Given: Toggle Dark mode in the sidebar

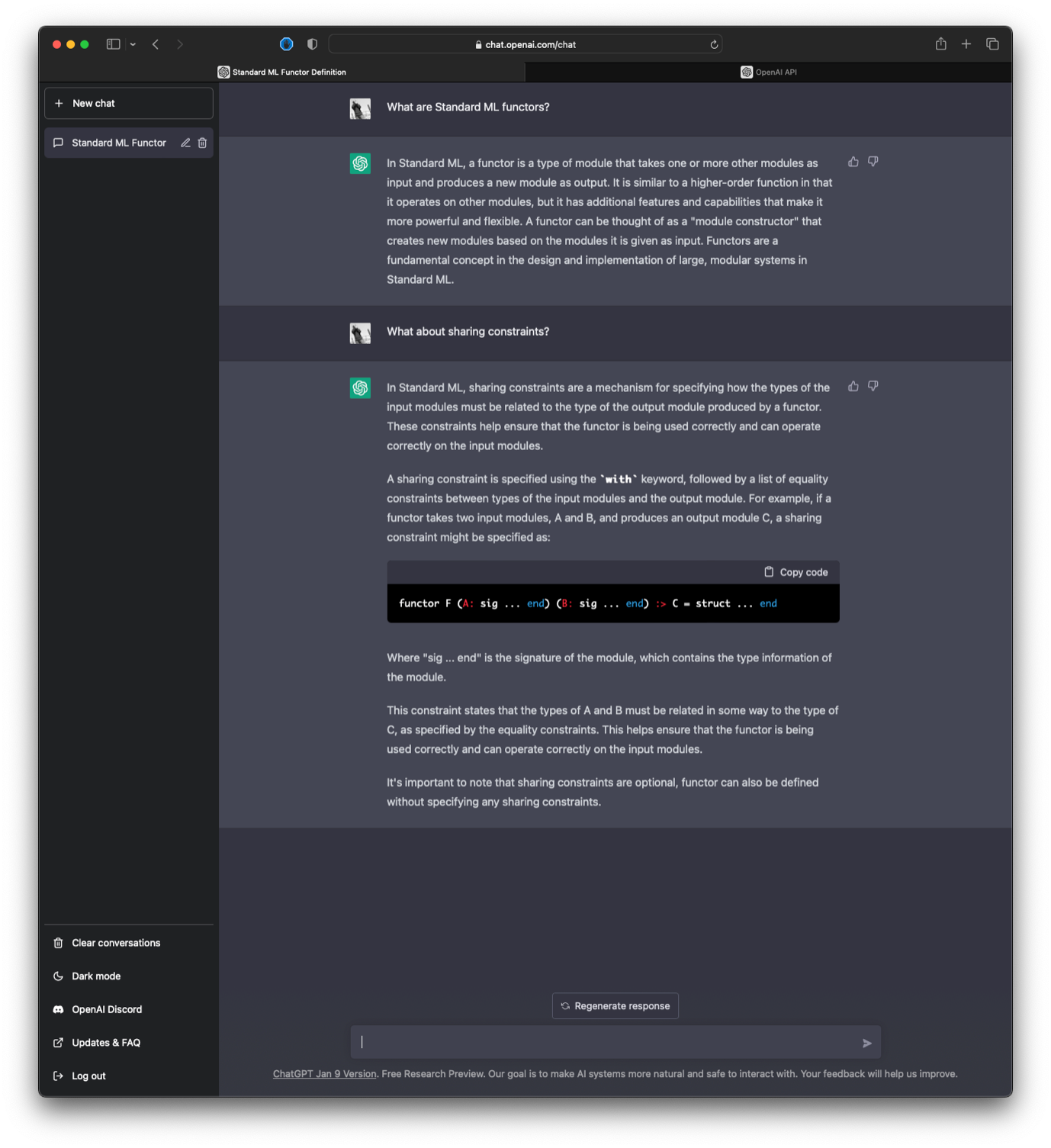Looking at the screenshot, I should [96, 976].
